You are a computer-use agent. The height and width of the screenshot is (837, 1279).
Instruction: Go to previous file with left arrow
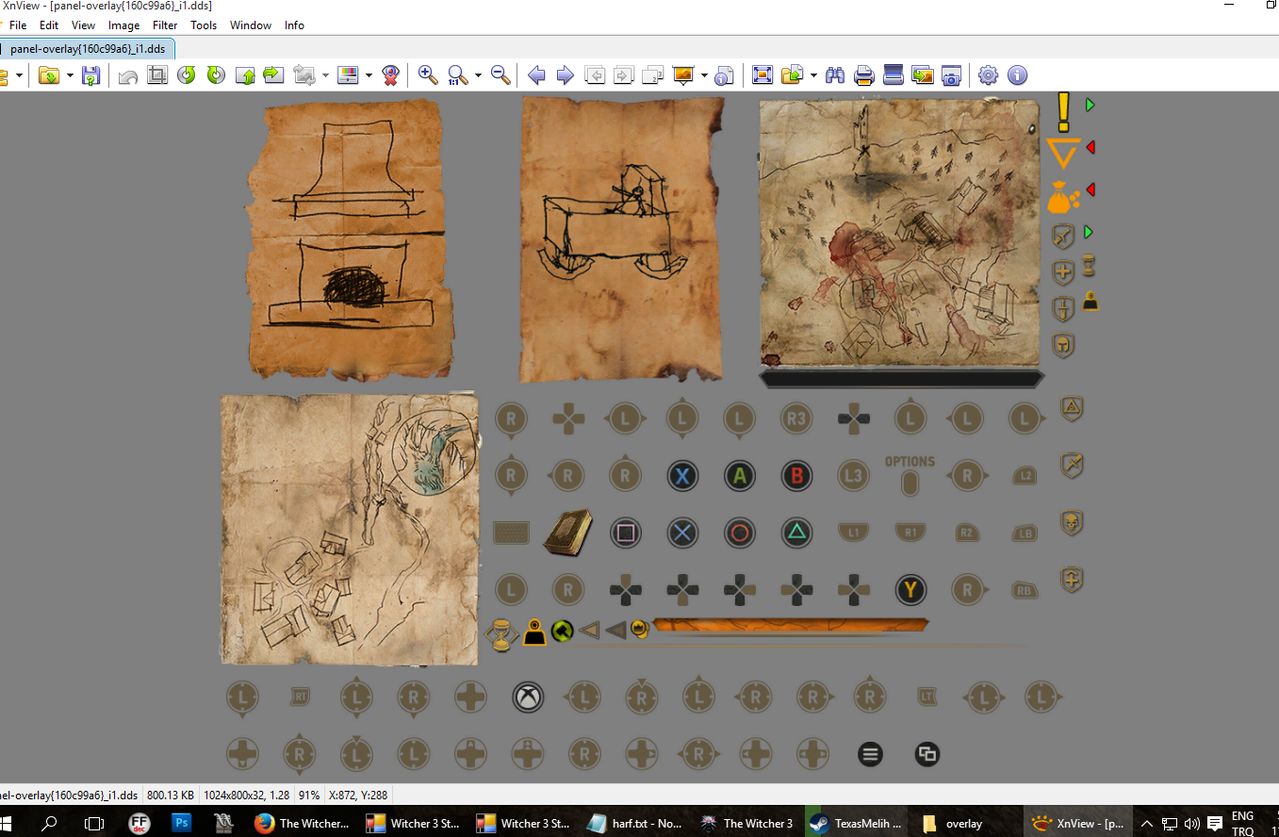click(537, 75)
